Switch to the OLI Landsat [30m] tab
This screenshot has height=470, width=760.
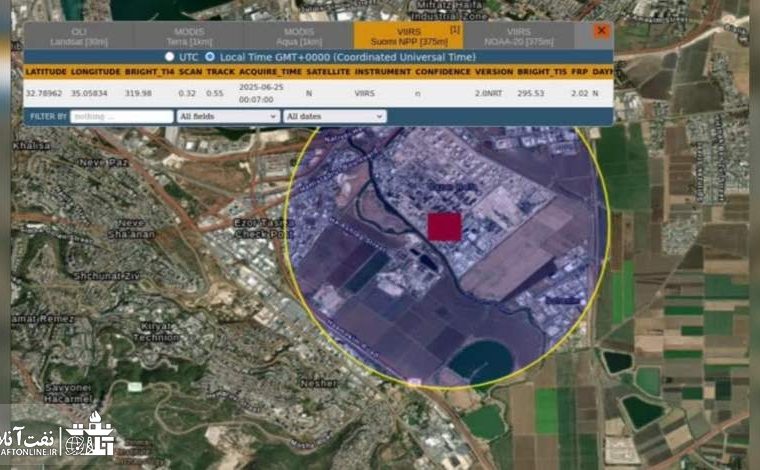(79, 37)
